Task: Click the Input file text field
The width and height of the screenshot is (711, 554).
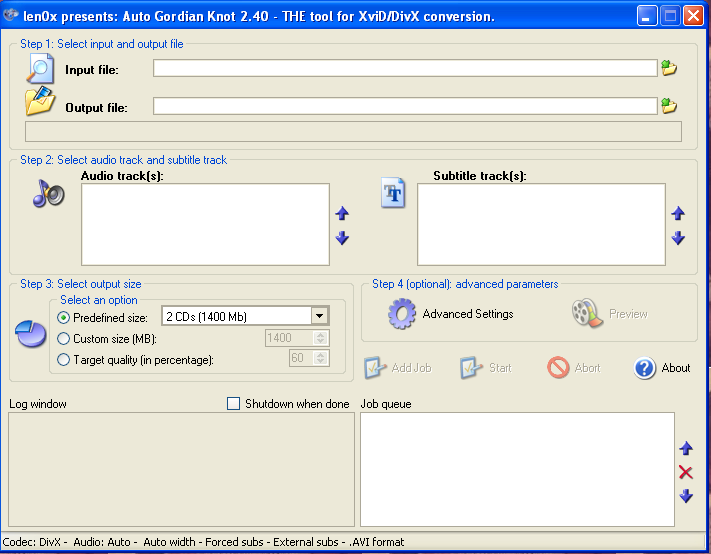Action: point(405,68)
